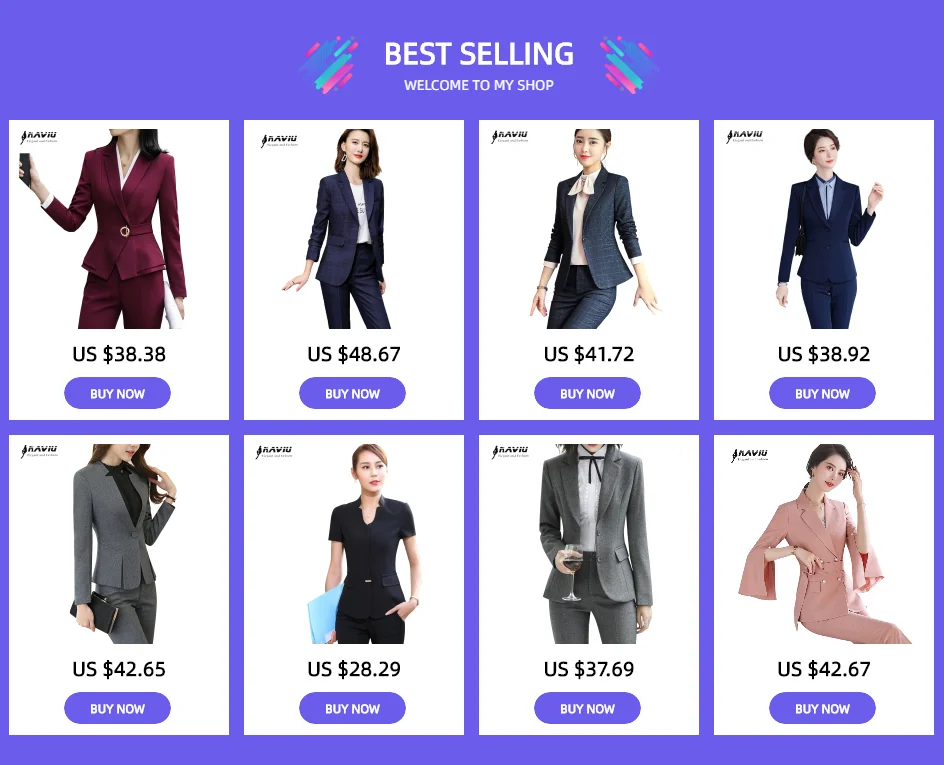Viewport: 944px width, 765px height.
Task: Click BUY NOW under US $37.69
Action: tap(587, 708)
